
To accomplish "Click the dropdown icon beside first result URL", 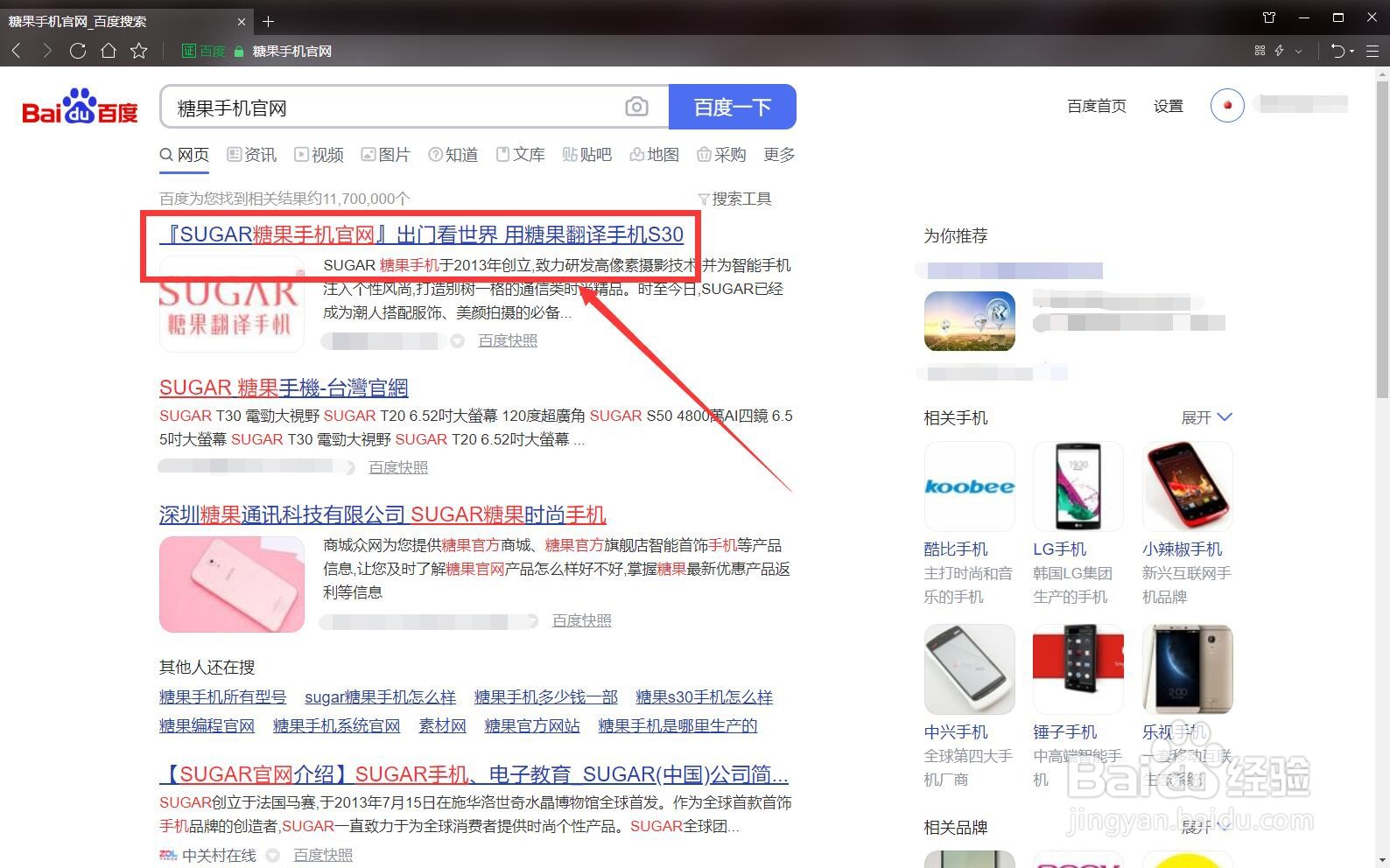I will click(457, 340).
